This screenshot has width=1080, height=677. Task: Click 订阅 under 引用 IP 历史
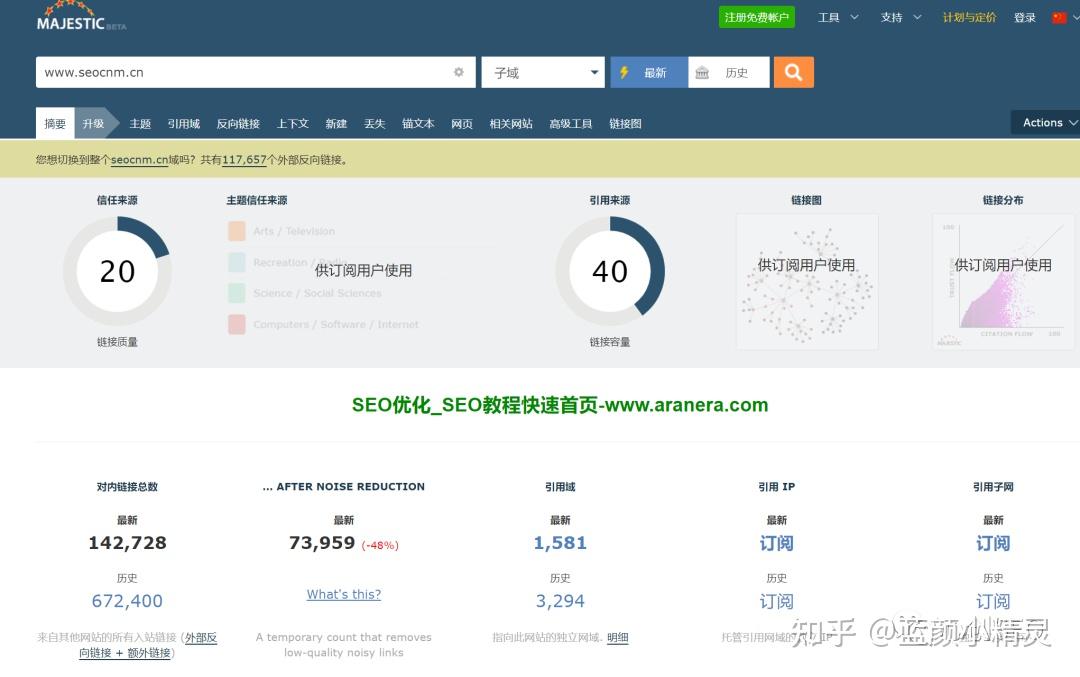point(776,601)
